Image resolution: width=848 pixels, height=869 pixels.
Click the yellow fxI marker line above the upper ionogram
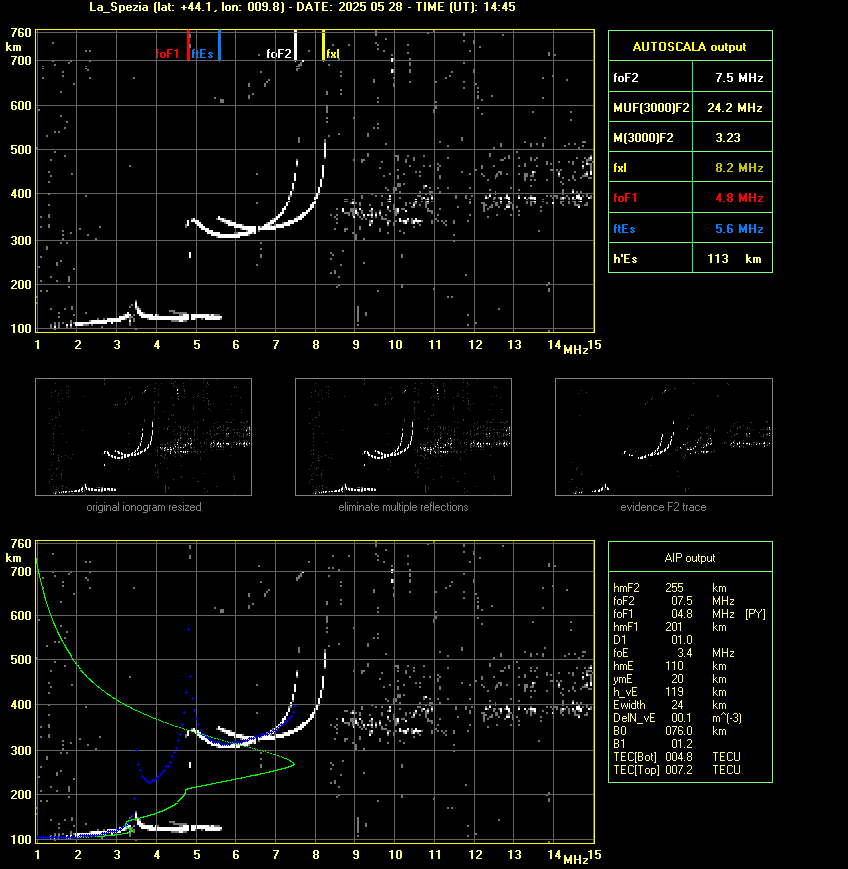pos(324,45)
